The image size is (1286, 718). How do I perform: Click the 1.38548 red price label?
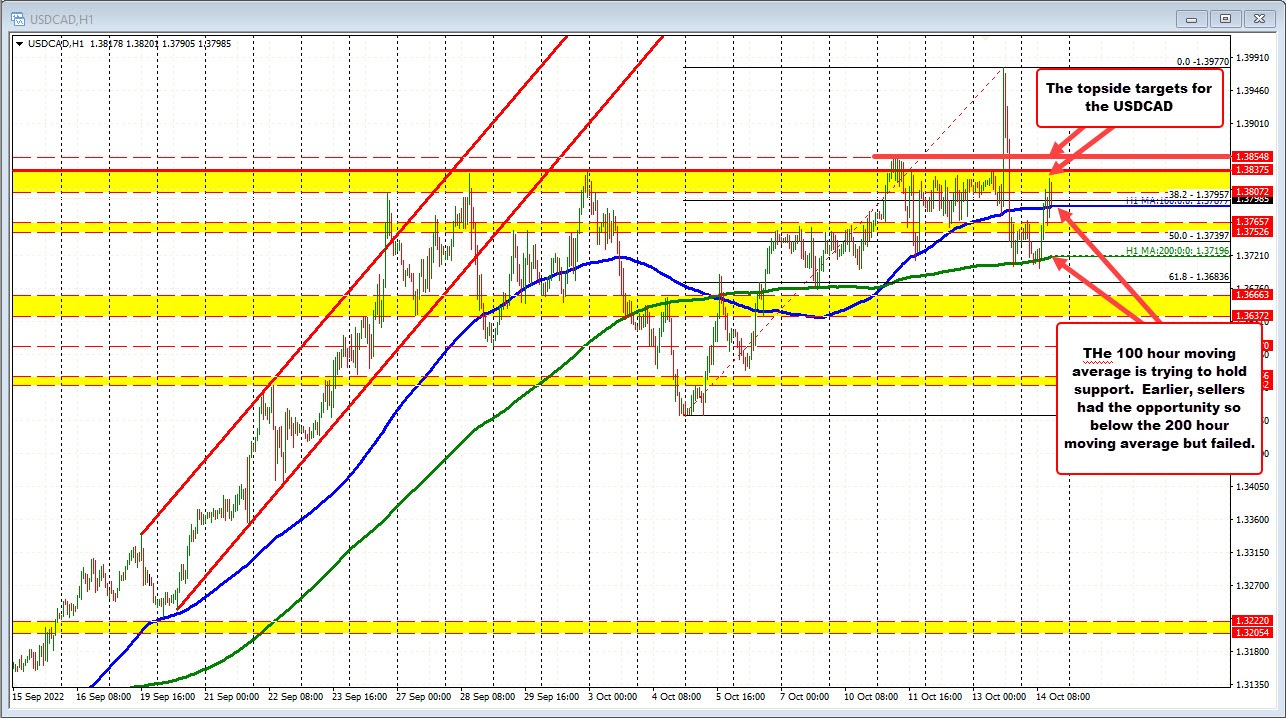[x=1251, y=157]
